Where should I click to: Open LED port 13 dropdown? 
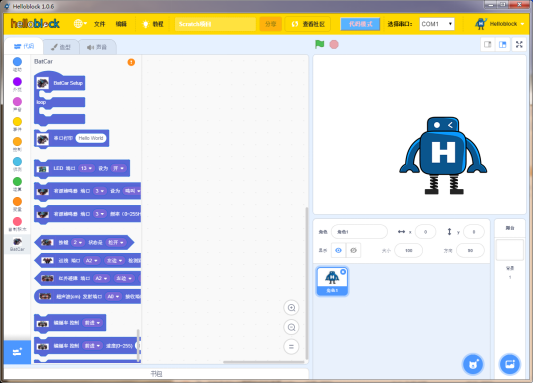86,168
